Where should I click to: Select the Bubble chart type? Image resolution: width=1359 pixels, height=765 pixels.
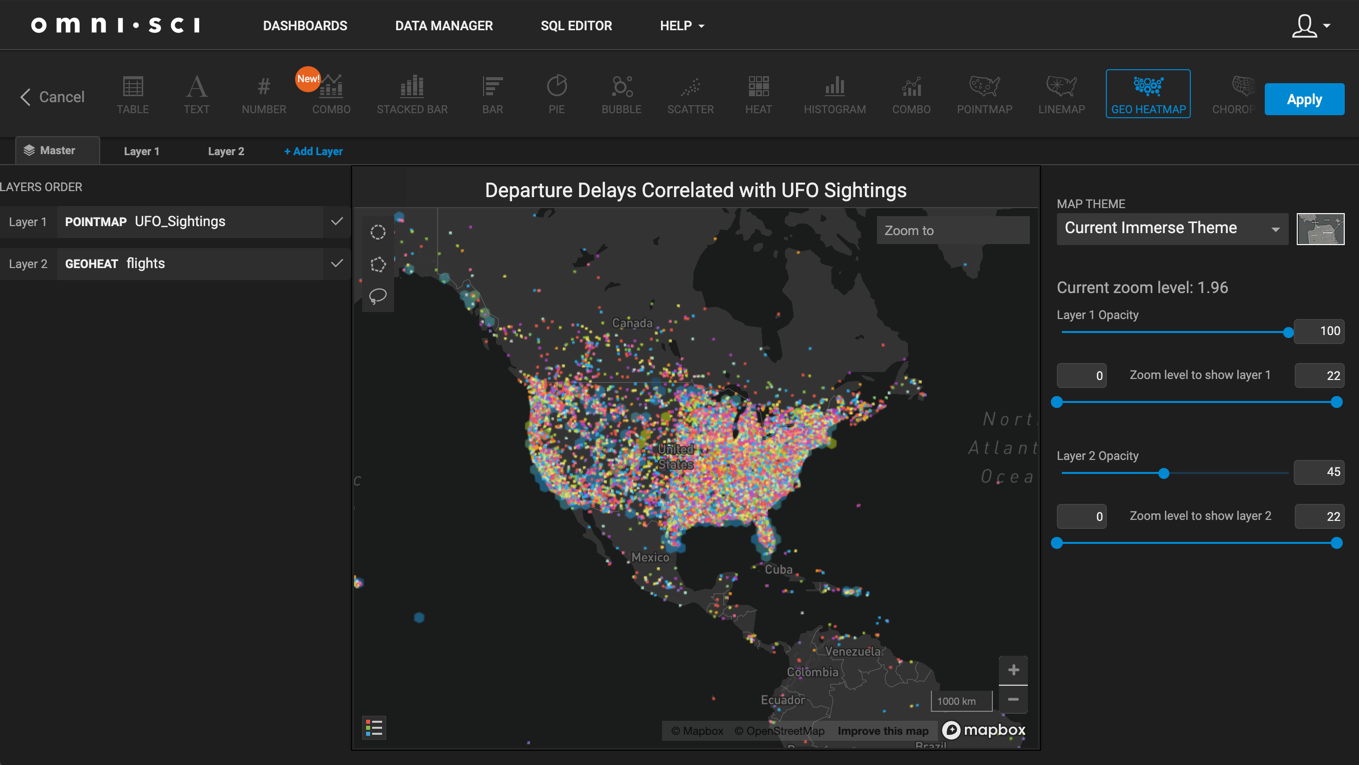[621, 95]
